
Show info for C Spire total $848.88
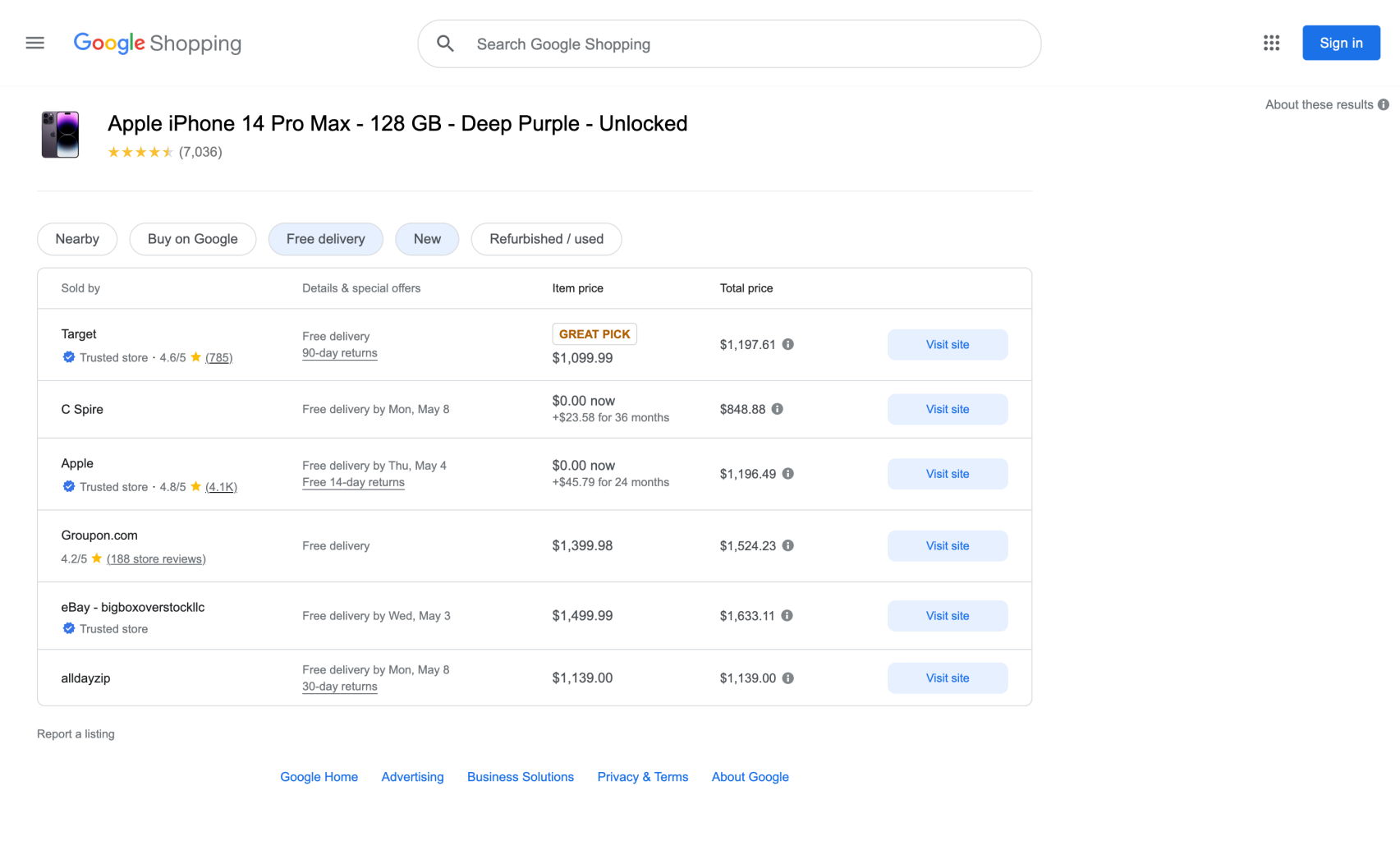(x=777, y=409)
